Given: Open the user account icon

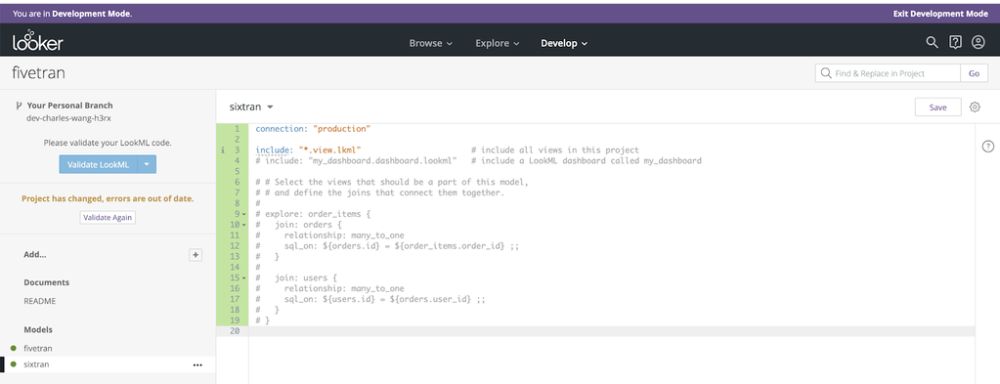Looking at the screenshot, I should 978,42.
